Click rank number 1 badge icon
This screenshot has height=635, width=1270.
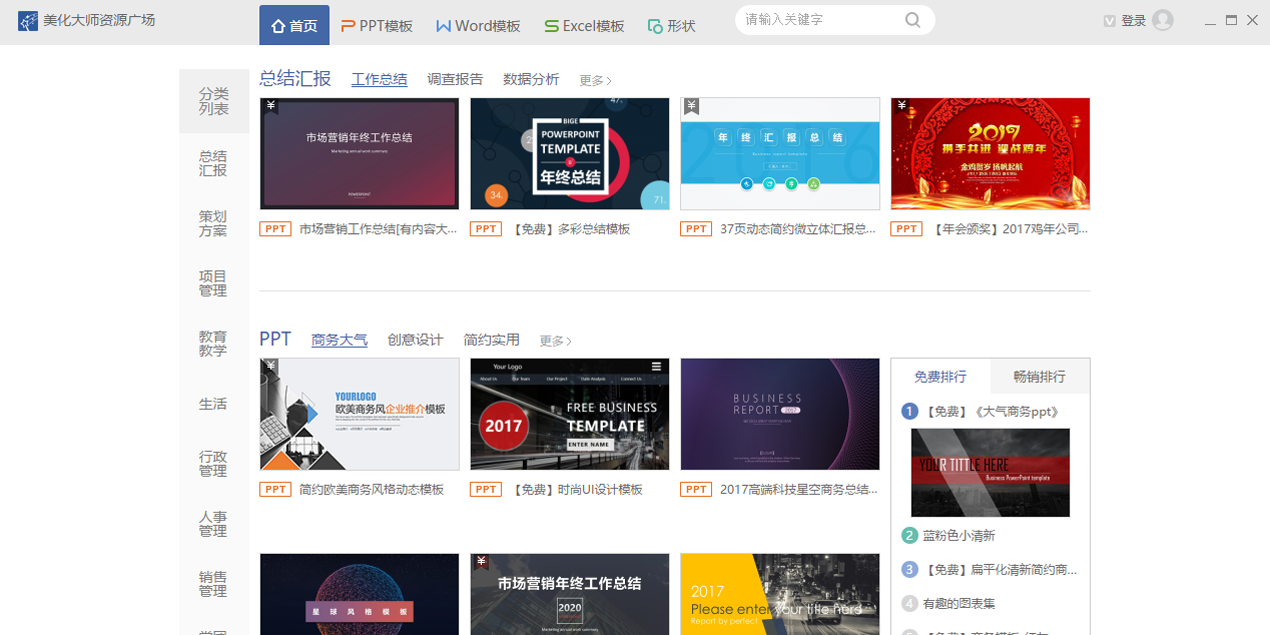click(909, 411)
